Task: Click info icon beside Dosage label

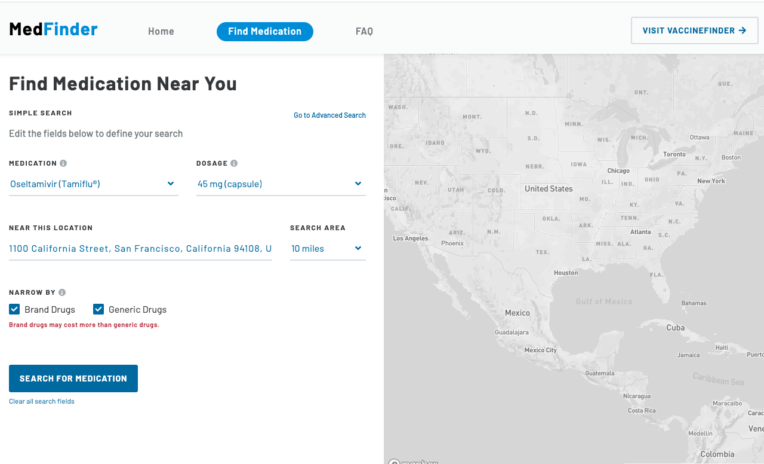Action: 234,163
